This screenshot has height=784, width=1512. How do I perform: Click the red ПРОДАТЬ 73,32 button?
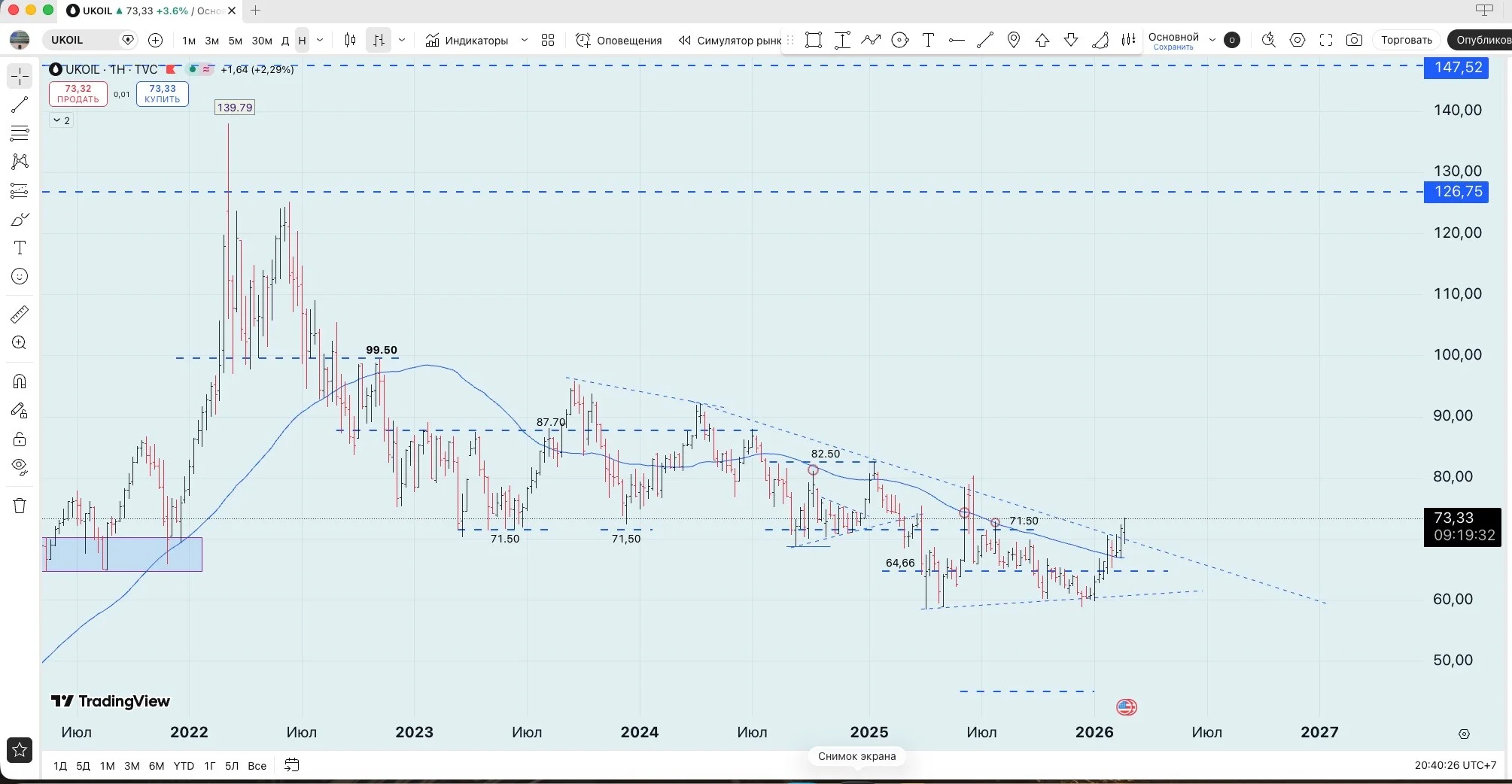pyautogui.click(x=78, y=93)
